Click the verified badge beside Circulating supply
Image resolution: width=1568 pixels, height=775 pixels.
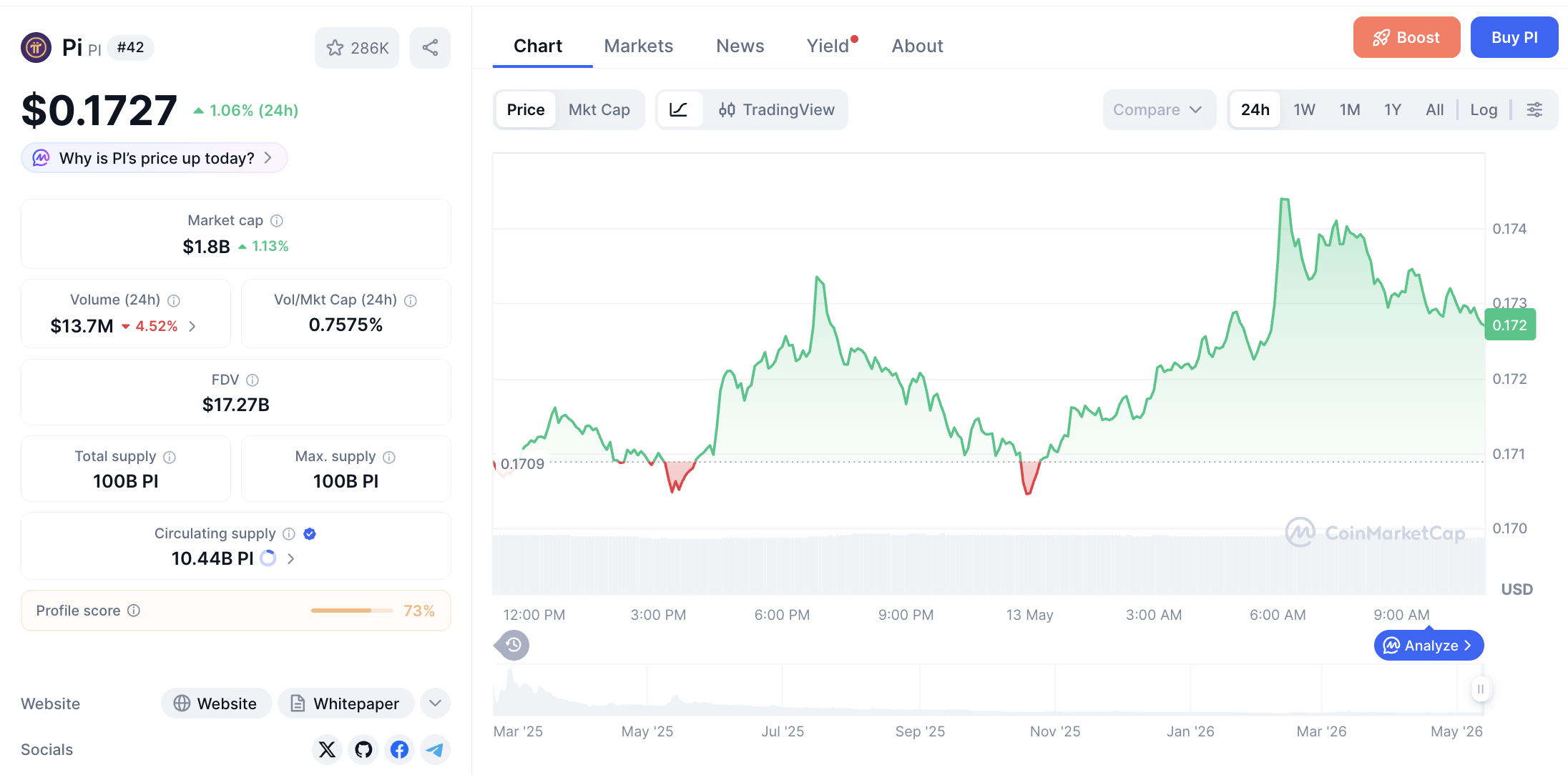pos(310,534)
